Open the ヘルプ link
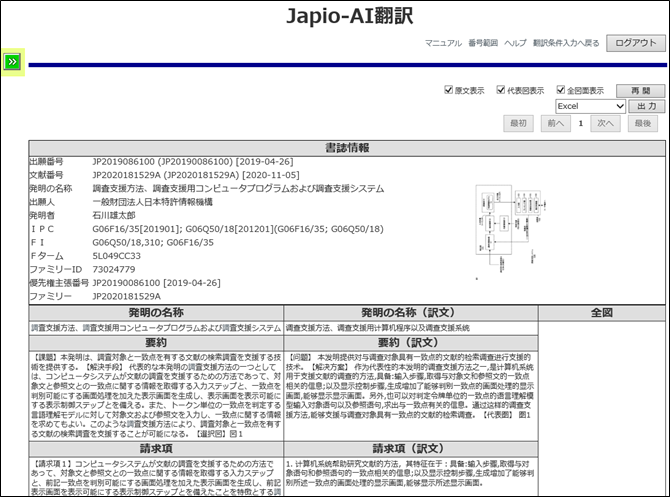672x497 pixels. [x=515, y=43]
